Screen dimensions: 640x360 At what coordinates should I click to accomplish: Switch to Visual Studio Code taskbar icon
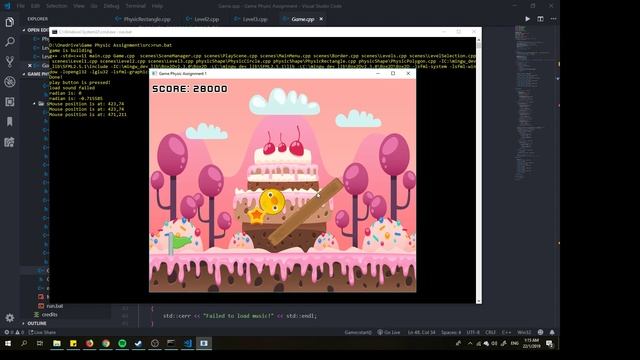pyautogui.click(x=187, y=344)
